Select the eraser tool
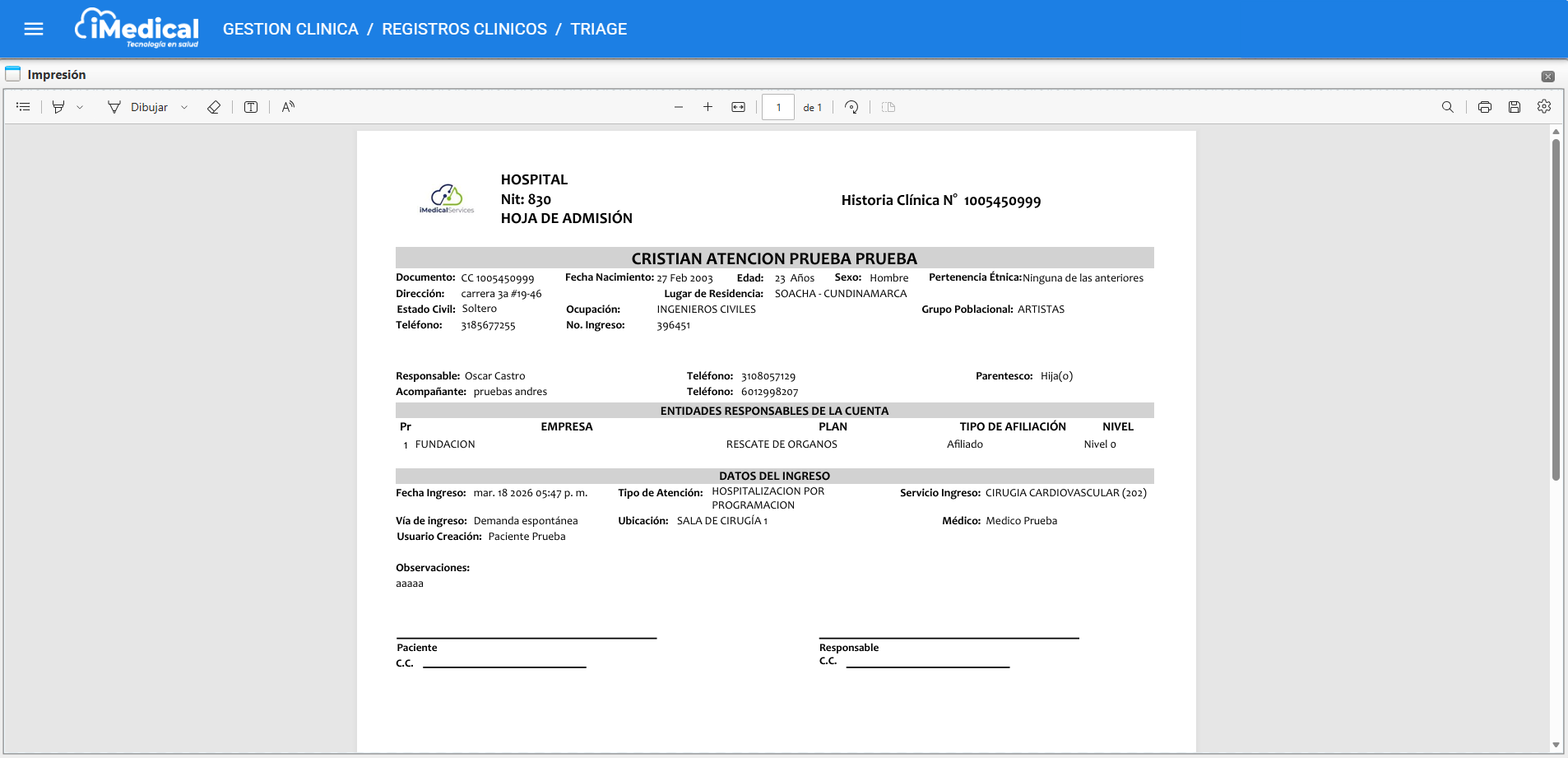Viewport: 1568px width, 758px height. 214,107
